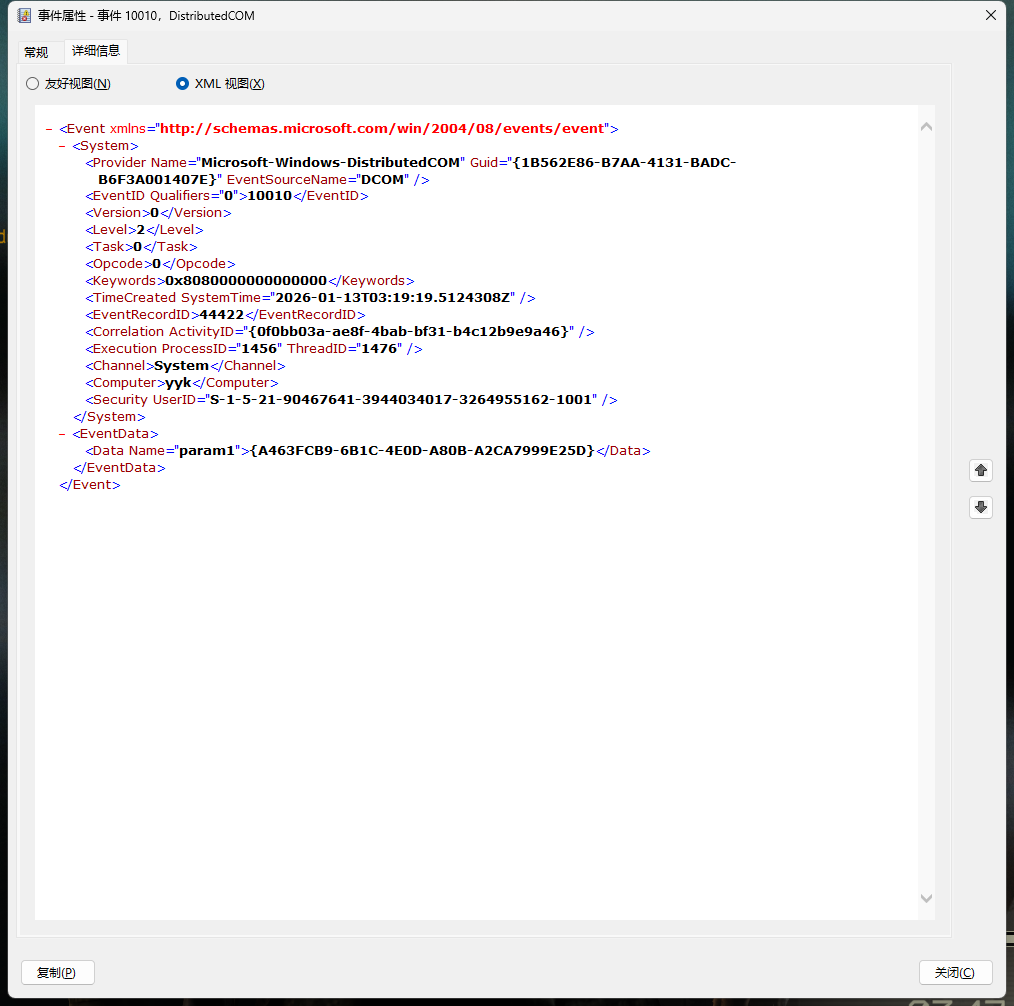Image resolution: width=1014 pixels, height=1006 pixels.
Task: Click the Computer value yyk
Action: [x=178, y=383]
